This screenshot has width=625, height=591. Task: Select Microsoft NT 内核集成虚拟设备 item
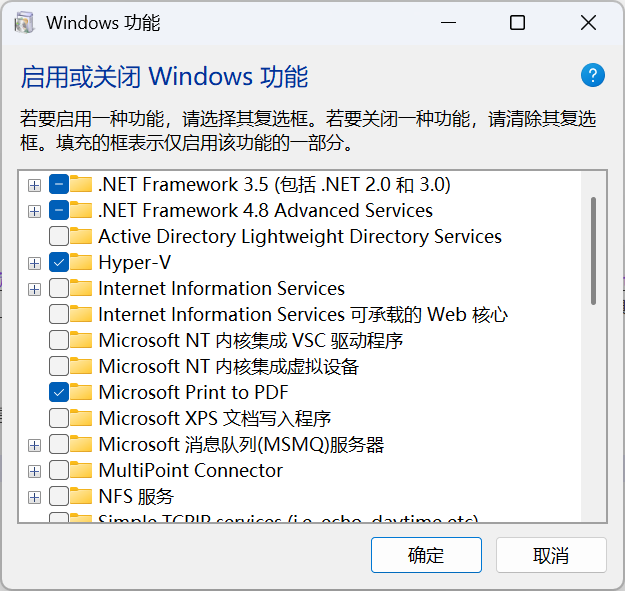[228, 367]
